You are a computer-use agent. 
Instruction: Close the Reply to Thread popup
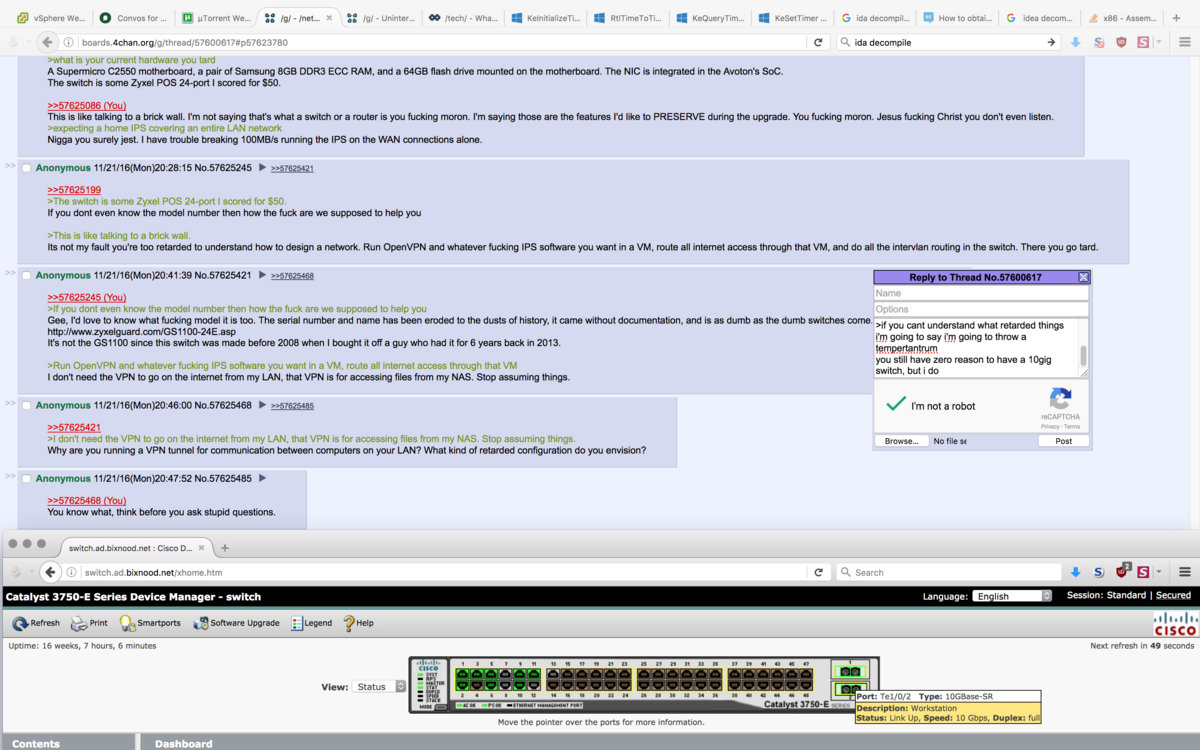(x=1083, y=277)
